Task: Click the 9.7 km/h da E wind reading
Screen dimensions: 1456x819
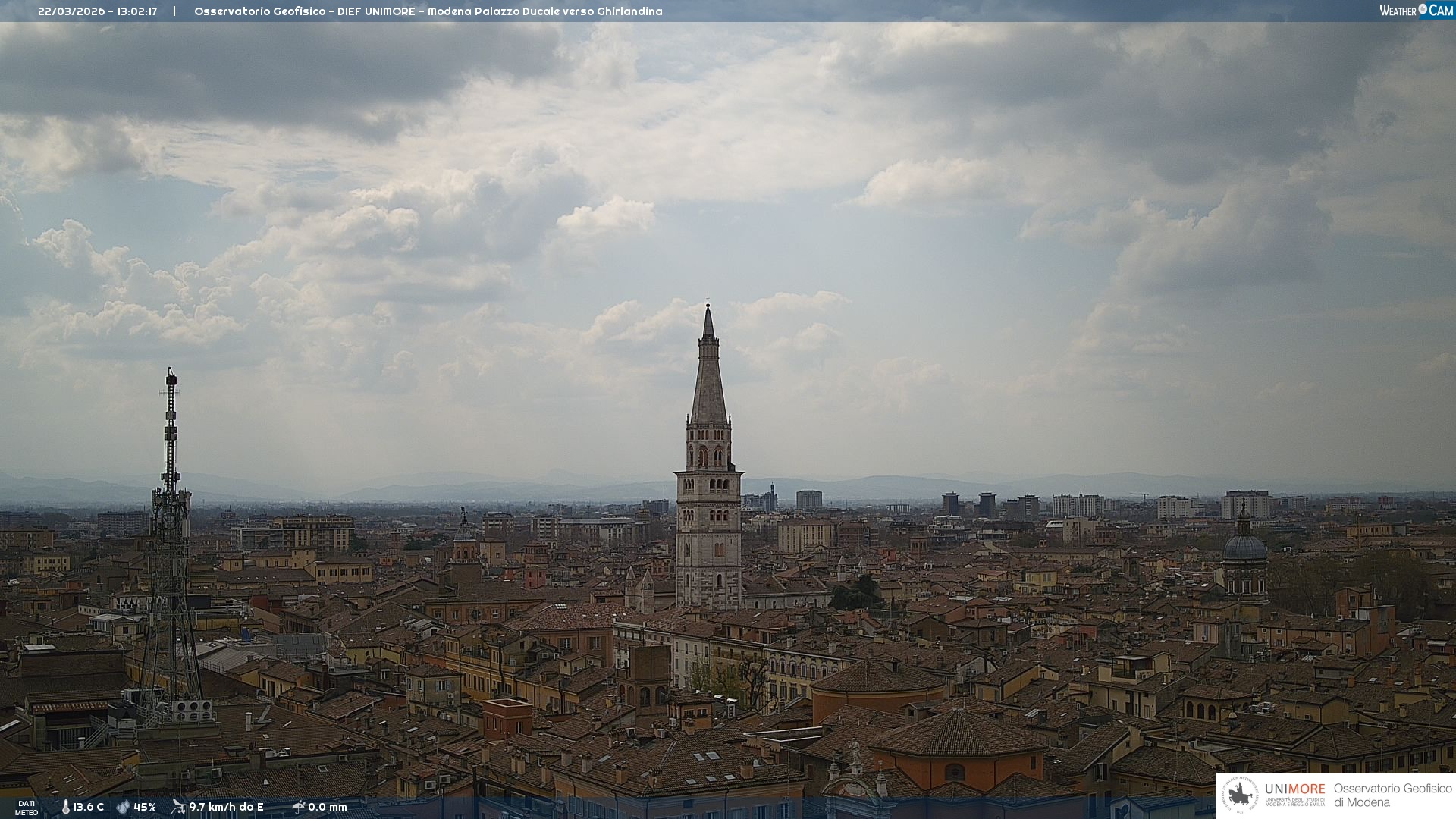Action: tap(226, 807)
